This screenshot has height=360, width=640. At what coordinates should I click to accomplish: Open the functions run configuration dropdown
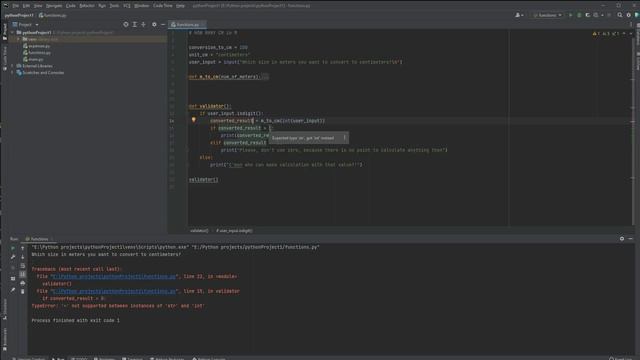[547, 15]
